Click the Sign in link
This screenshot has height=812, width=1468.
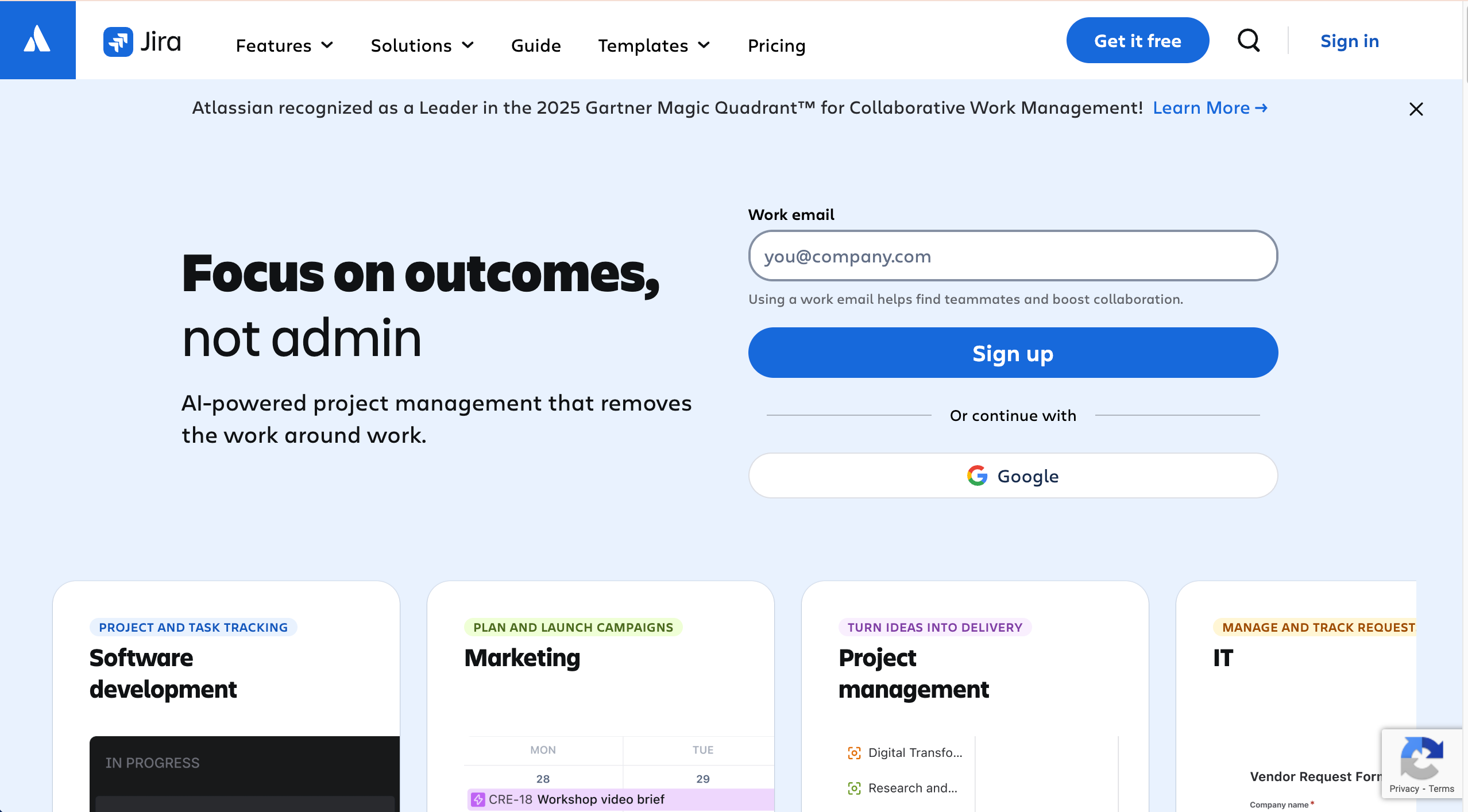(x=1349, y=41)
